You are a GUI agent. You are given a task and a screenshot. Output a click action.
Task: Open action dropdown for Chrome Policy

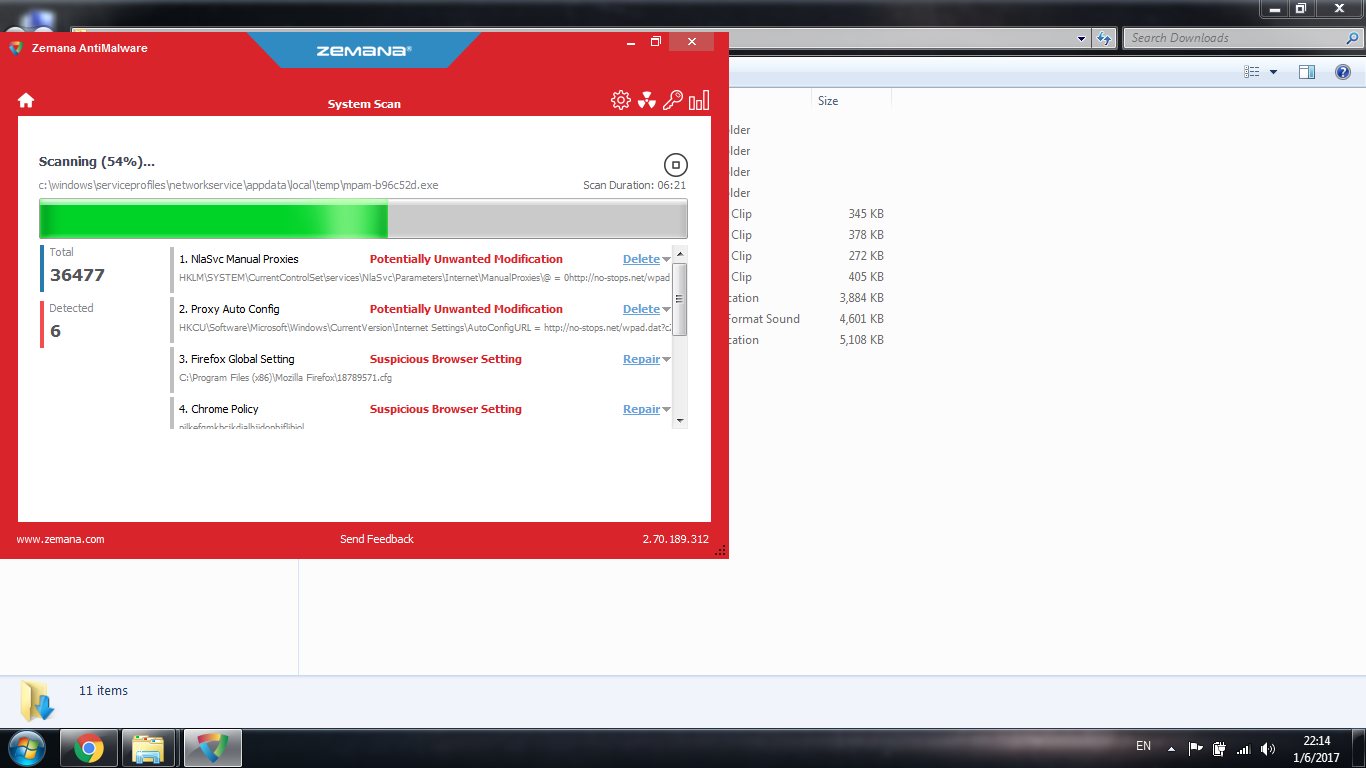pyautogui.click(x=667, y=410)
